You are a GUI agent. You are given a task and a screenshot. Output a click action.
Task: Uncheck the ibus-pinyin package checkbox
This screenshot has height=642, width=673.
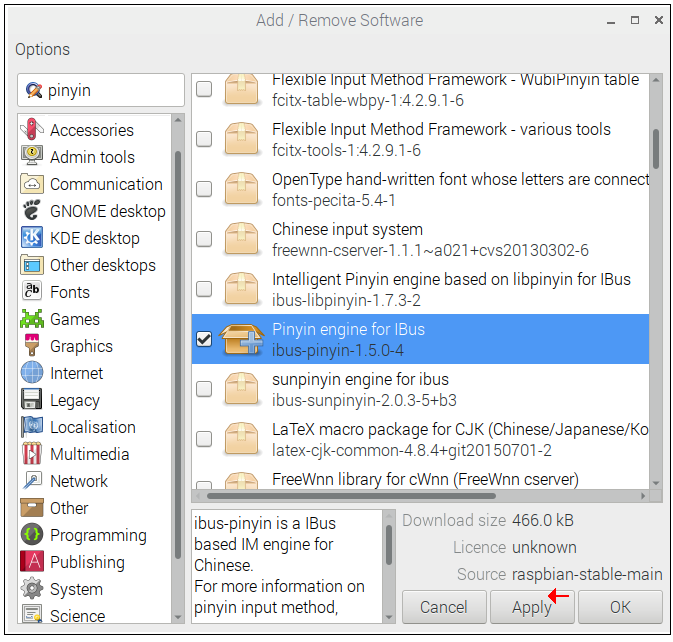pos(204,339)
